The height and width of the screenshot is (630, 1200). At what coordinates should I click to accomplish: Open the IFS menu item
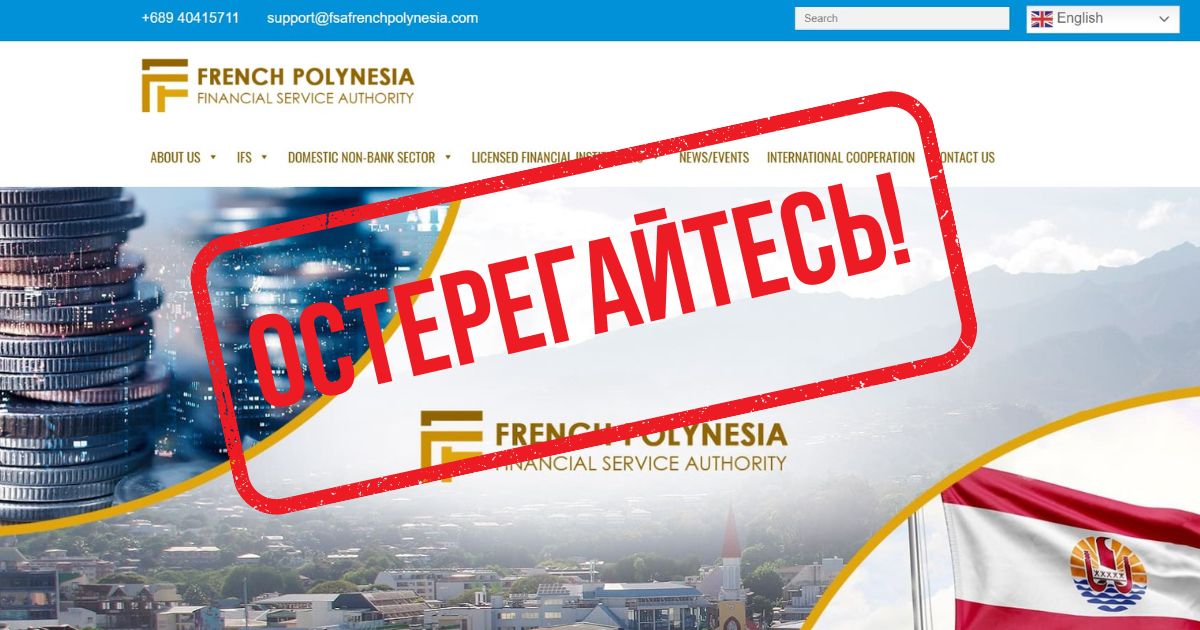tap(244, 157)
